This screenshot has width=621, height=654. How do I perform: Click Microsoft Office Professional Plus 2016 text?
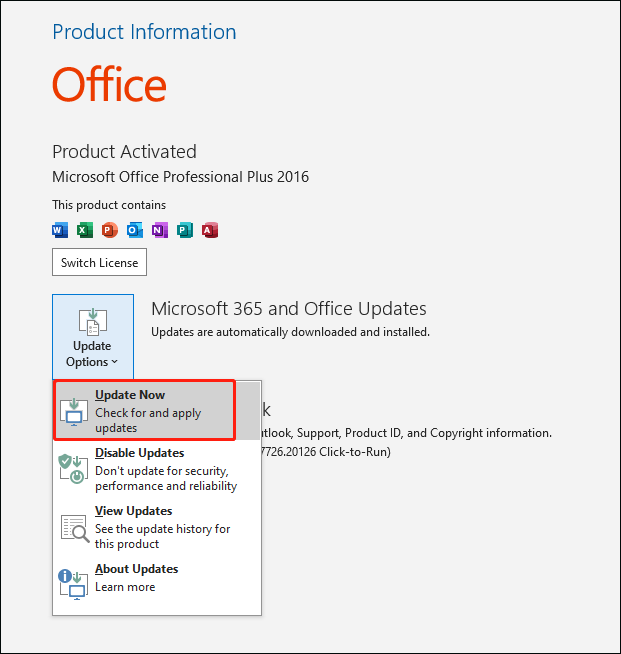click(x=181, y=177)
